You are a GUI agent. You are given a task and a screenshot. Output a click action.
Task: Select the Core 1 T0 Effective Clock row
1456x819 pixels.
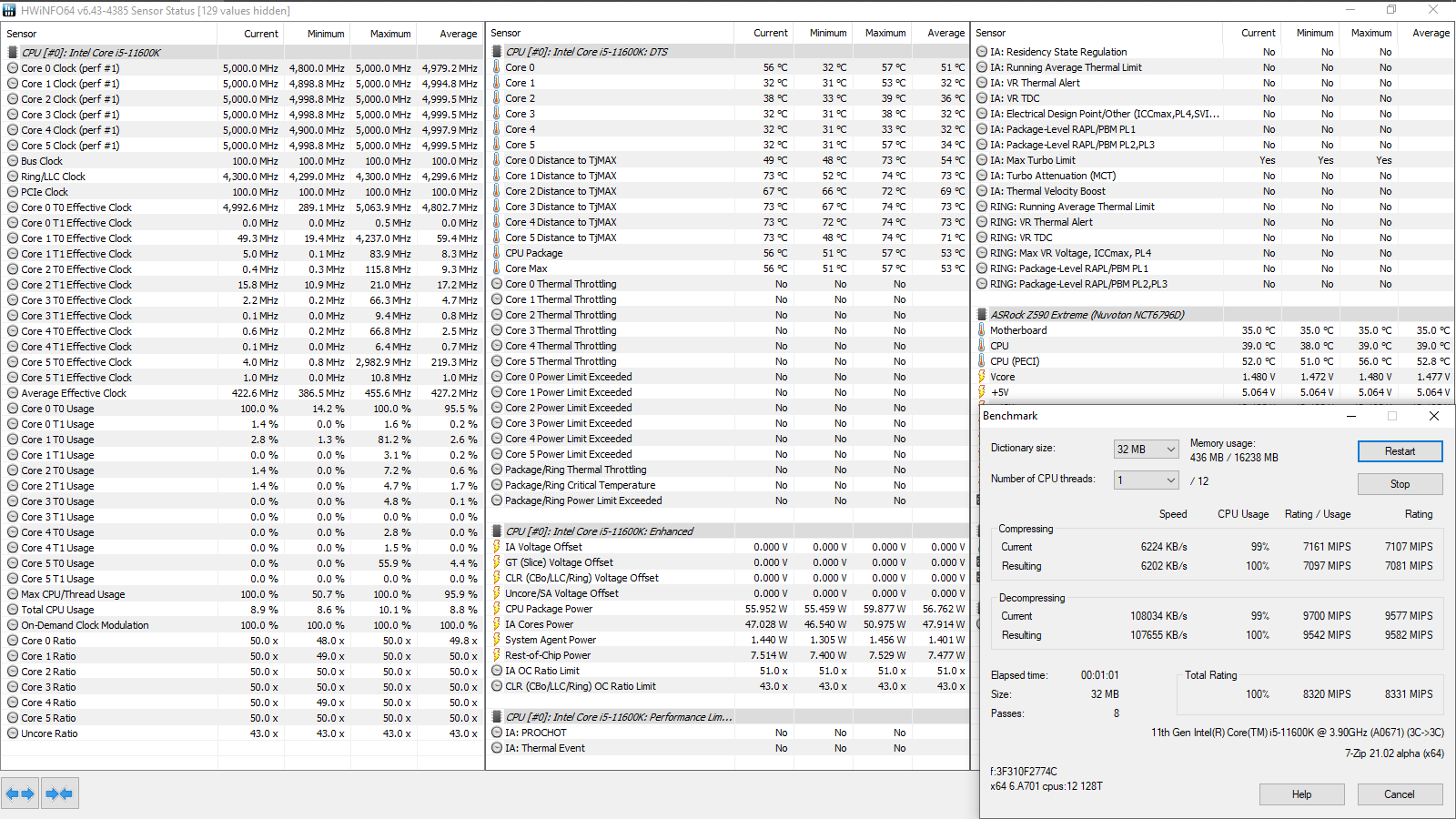point(243,238)
